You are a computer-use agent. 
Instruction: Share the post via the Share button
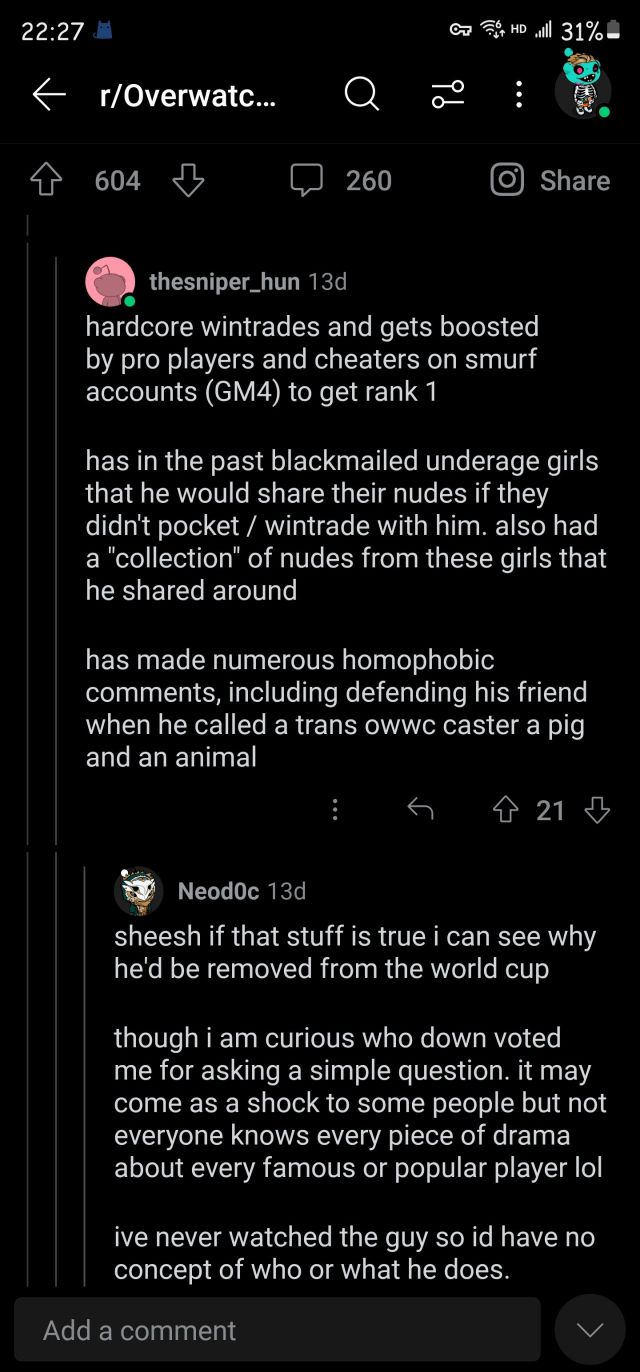pos(551,181)
